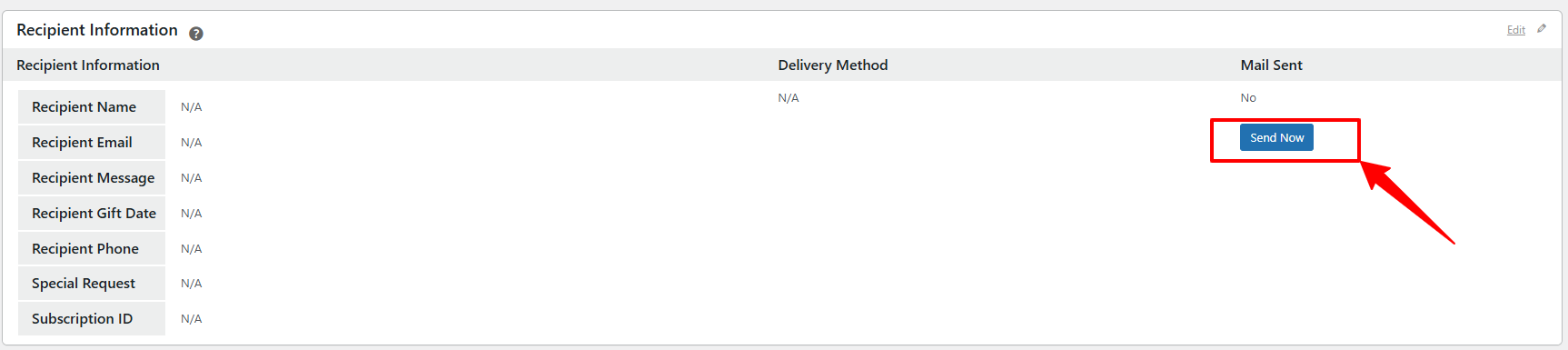Click the Send Now button

1276,137
